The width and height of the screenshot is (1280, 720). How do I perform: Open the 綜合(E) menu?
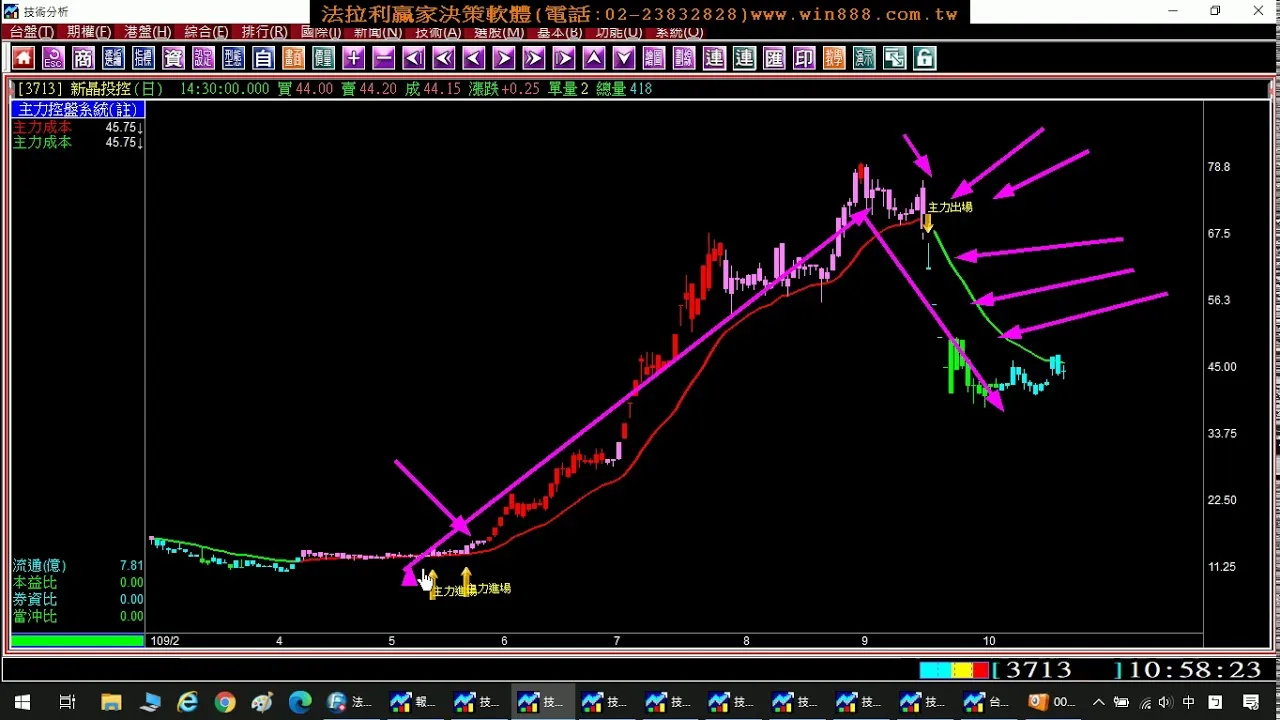(206, 32)
